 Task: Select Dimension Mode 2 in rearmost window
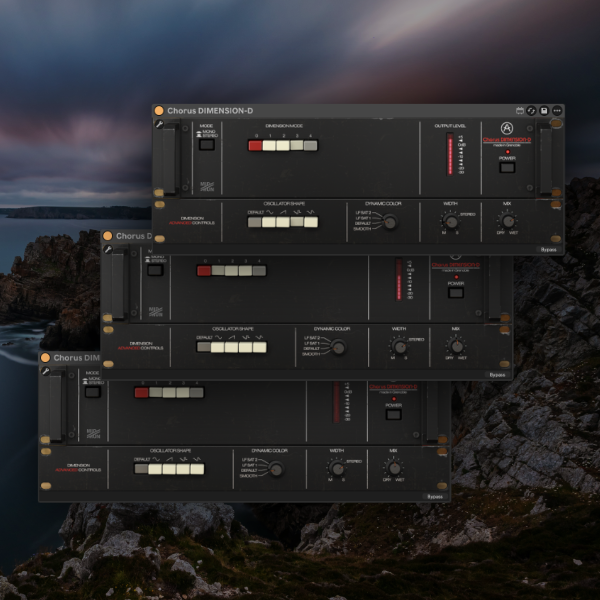point(169,393)
